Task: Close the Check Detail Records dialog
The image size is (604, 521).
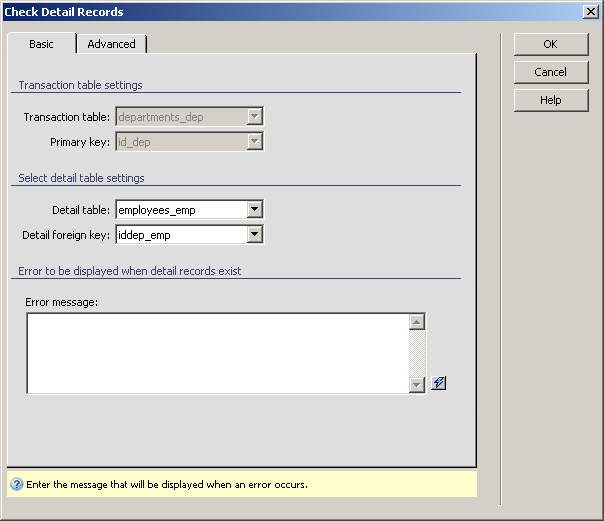Action: coord(591,12)
